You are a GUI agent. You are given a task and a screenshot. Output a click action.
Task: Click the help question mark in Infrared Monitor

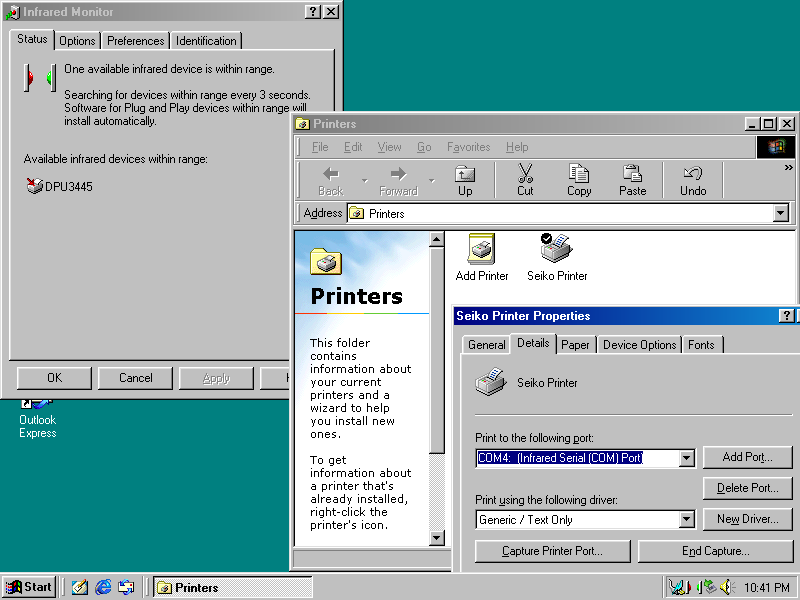[313, 12]
